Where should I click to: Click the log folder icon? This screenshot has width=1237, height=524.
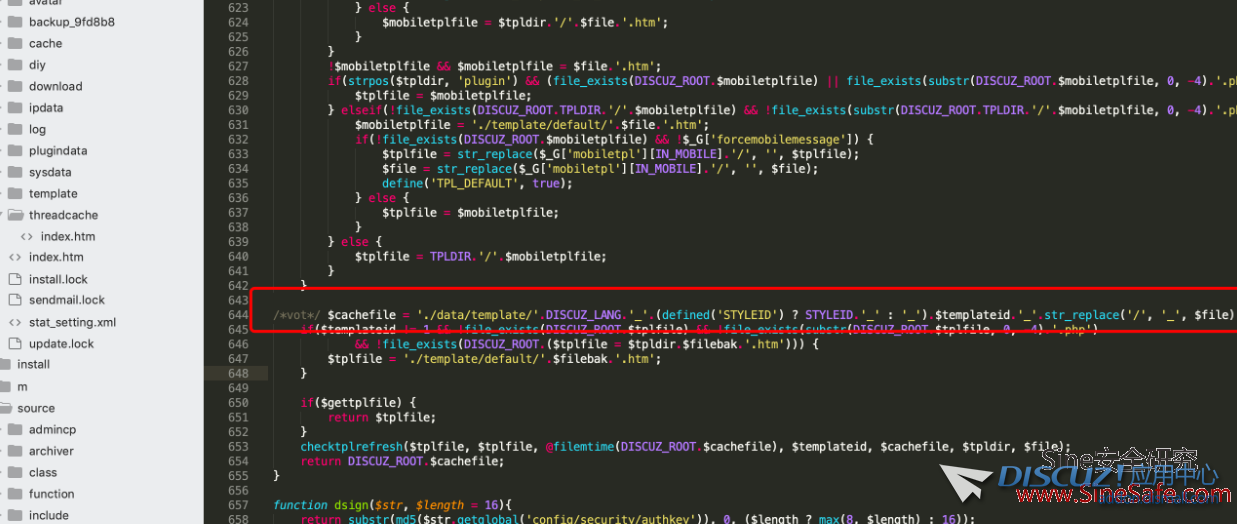tap(14, 129)
